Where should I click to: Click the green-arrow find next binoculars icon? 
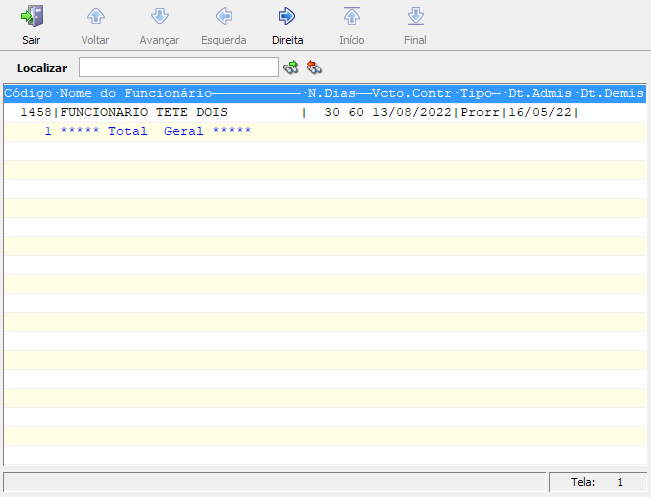291,67
